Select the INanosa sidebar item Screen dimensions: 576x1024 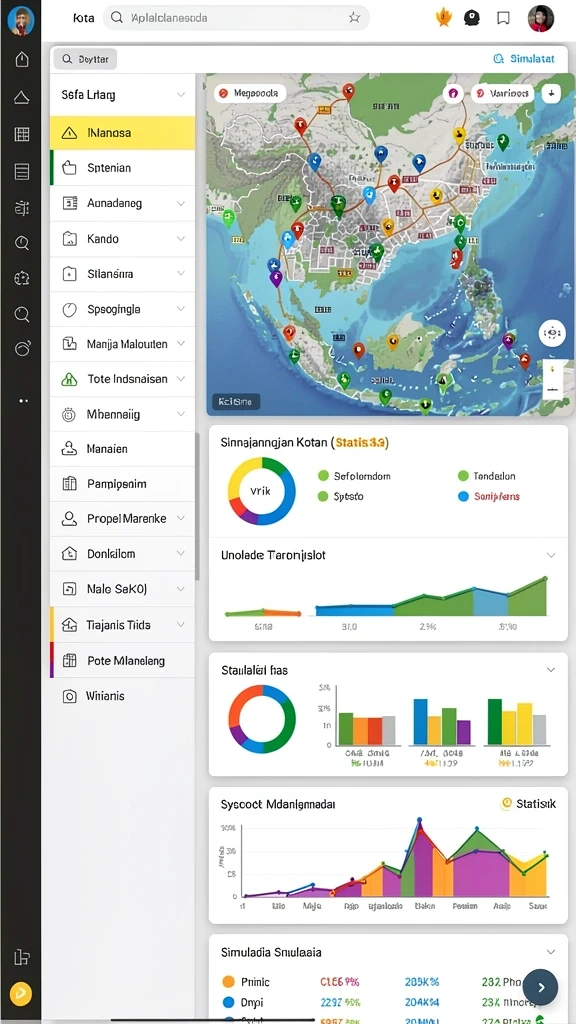click(122, 133)
